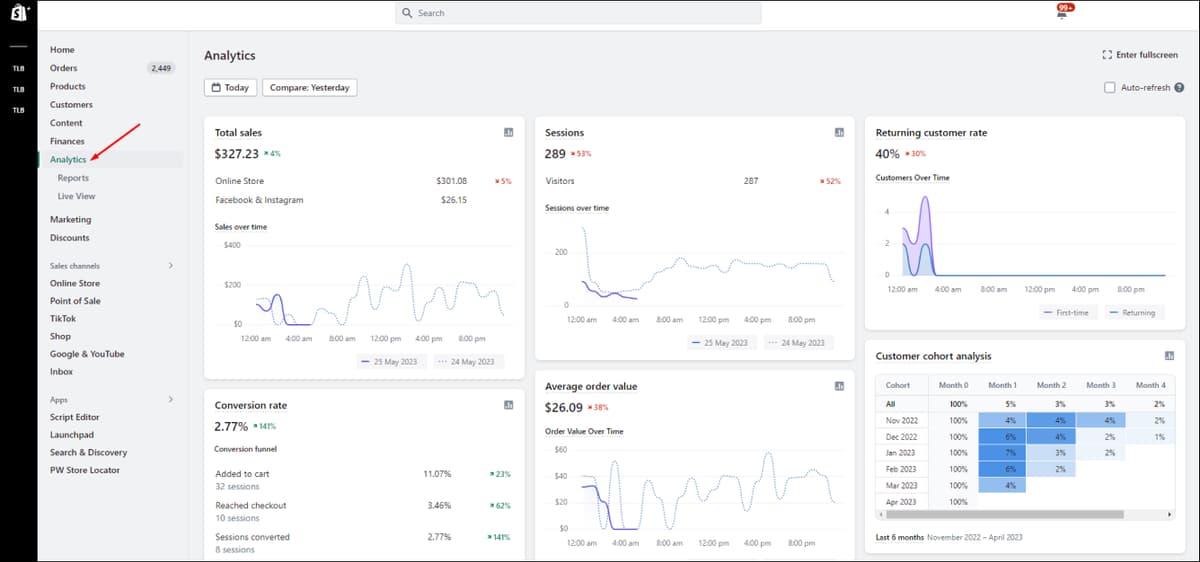Click the Mar 2023 Month 1 cohort cell
This screenshot has height=562, width=1200.
(1002, 485)
